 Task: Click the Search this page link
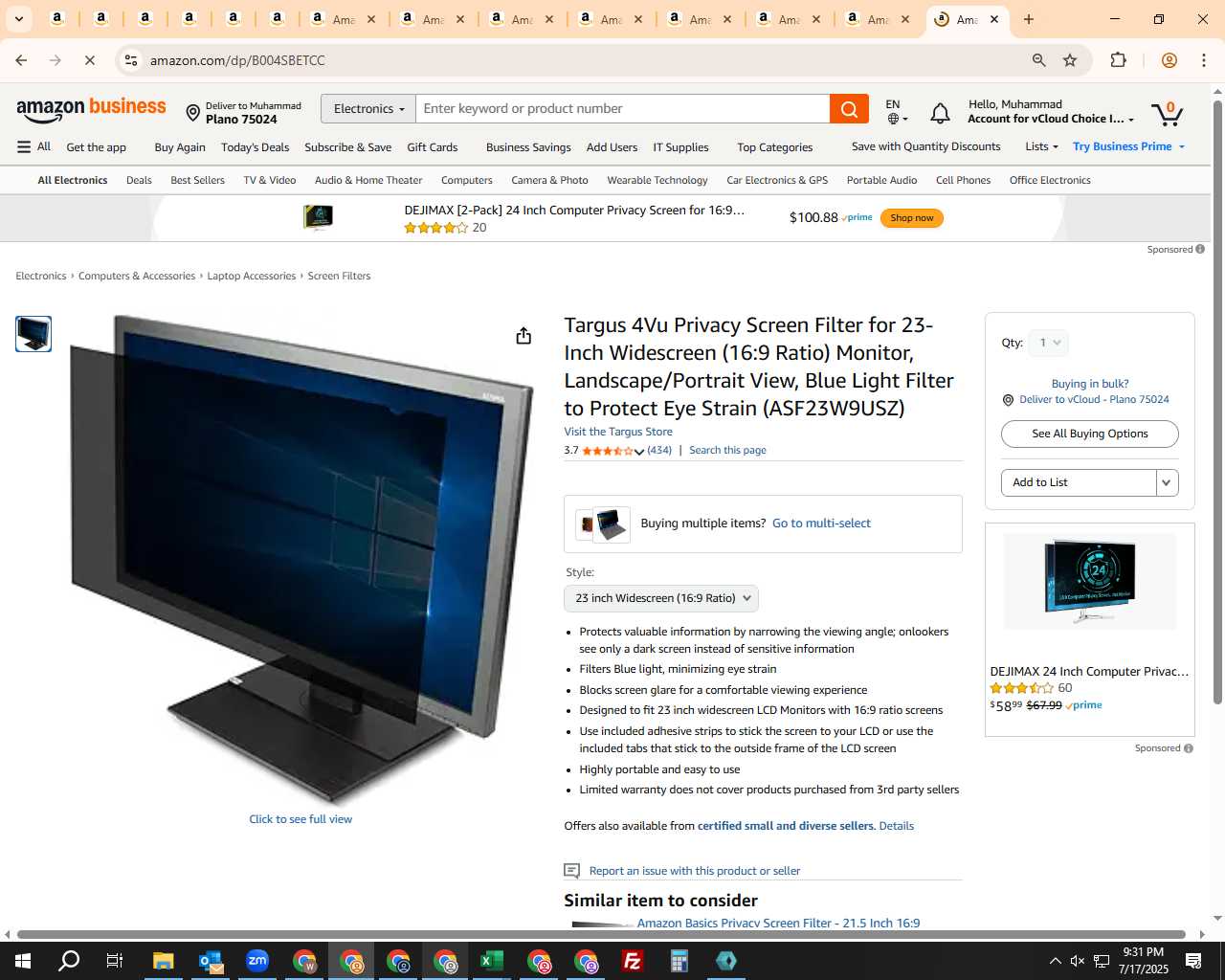click(x=727, y=450)
